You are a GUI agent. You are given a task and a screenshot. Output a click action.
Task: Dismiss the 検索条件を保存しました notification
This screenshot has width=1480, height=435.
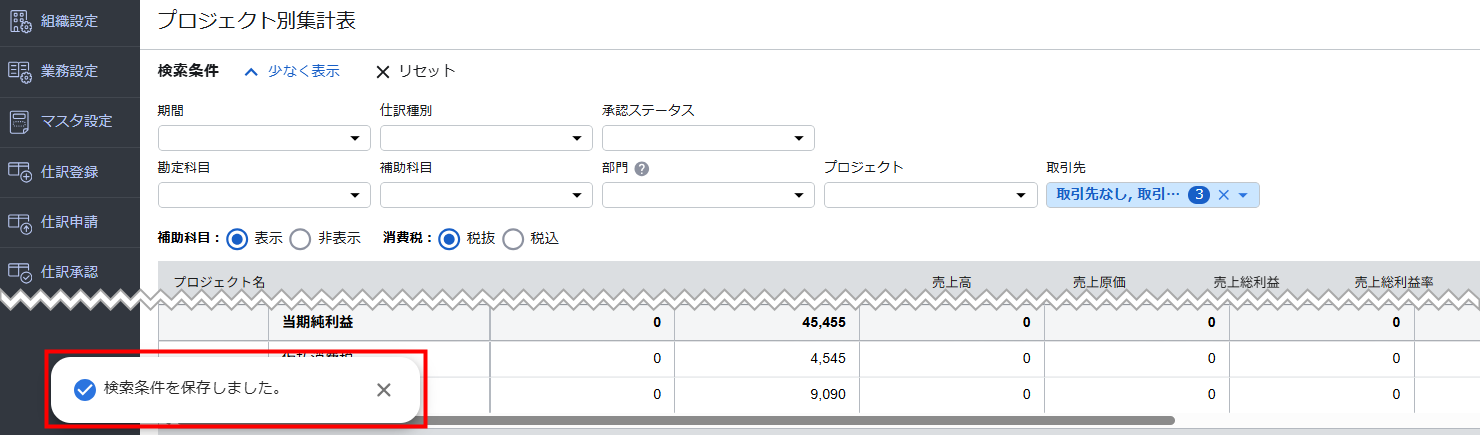pos(383,390)
